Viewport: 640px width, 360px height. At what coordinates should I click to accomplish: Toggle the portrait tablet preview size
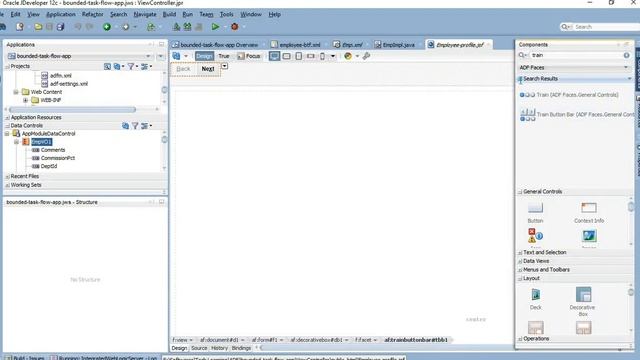299,56
